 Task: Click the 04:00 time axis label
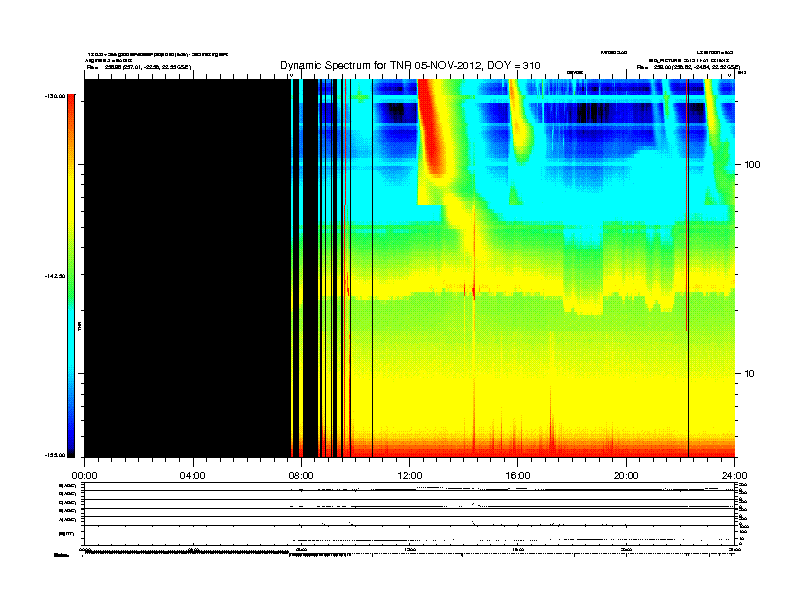tap(193, 476)
